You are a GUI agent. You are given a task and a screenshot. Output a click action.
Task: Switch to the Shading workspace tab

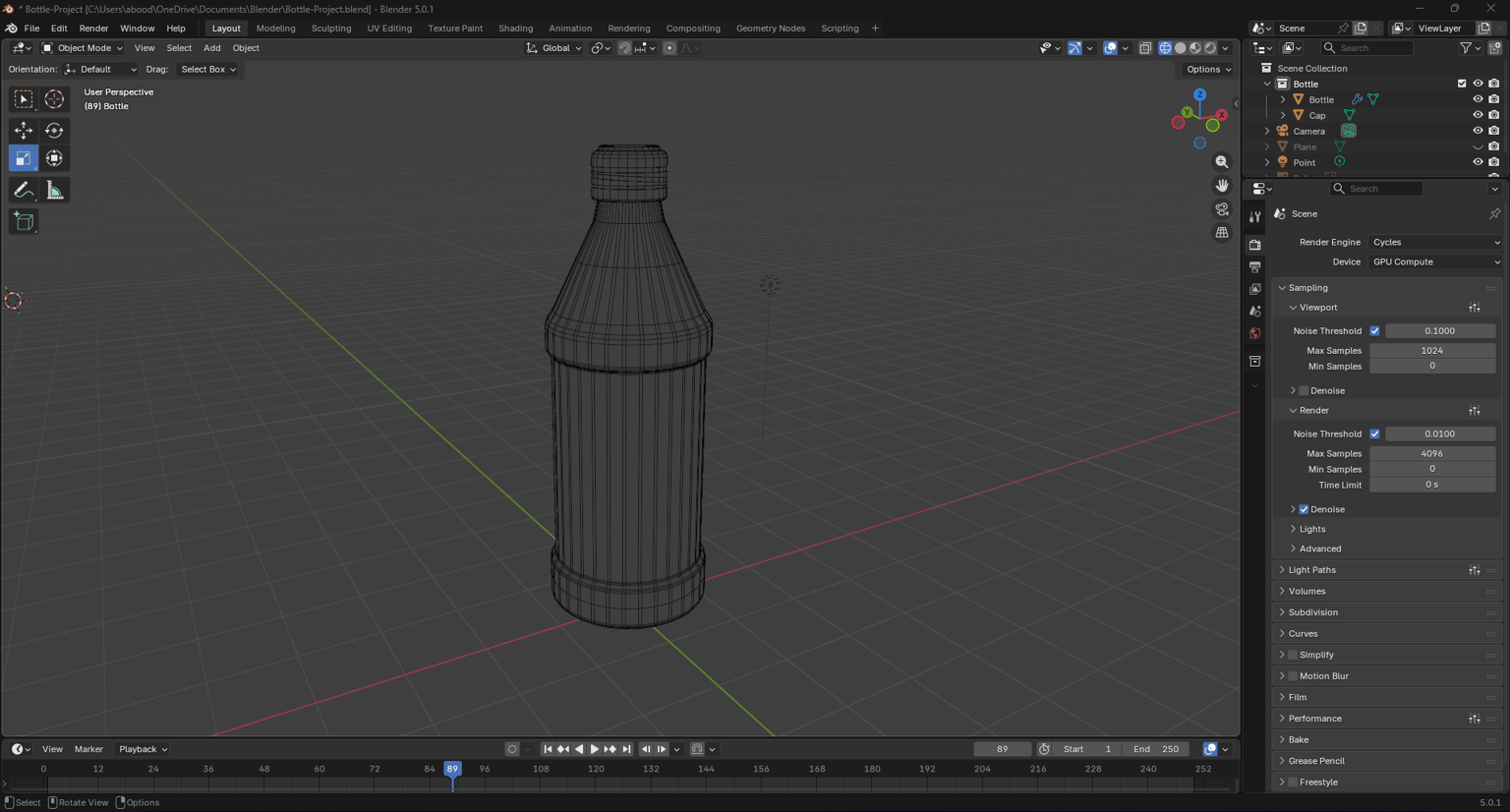515,29
